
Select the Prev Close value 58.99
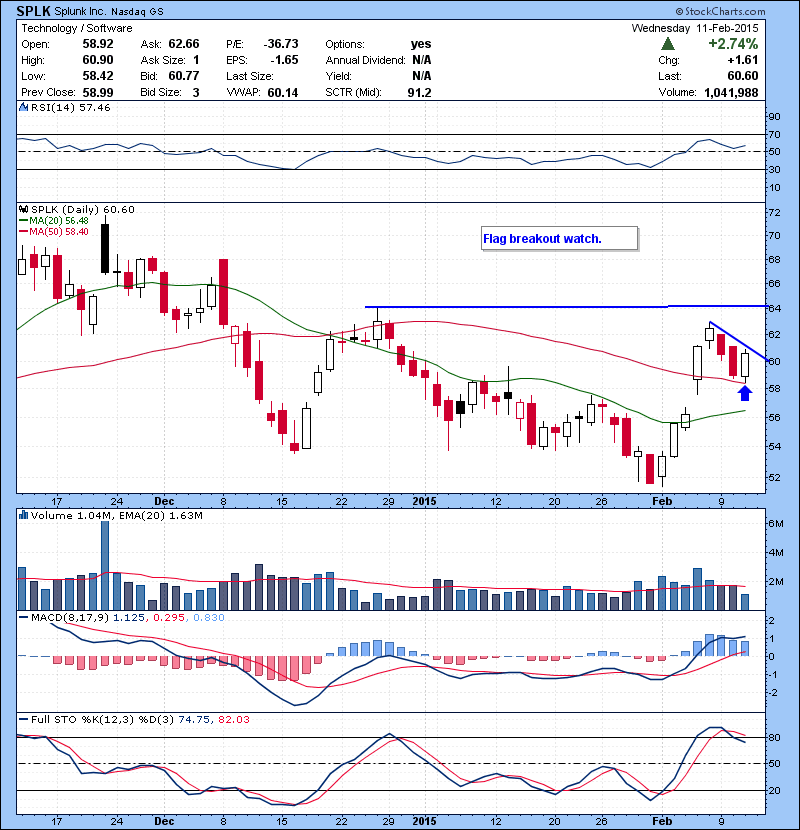pyautogui.click(x=98, y=92)
